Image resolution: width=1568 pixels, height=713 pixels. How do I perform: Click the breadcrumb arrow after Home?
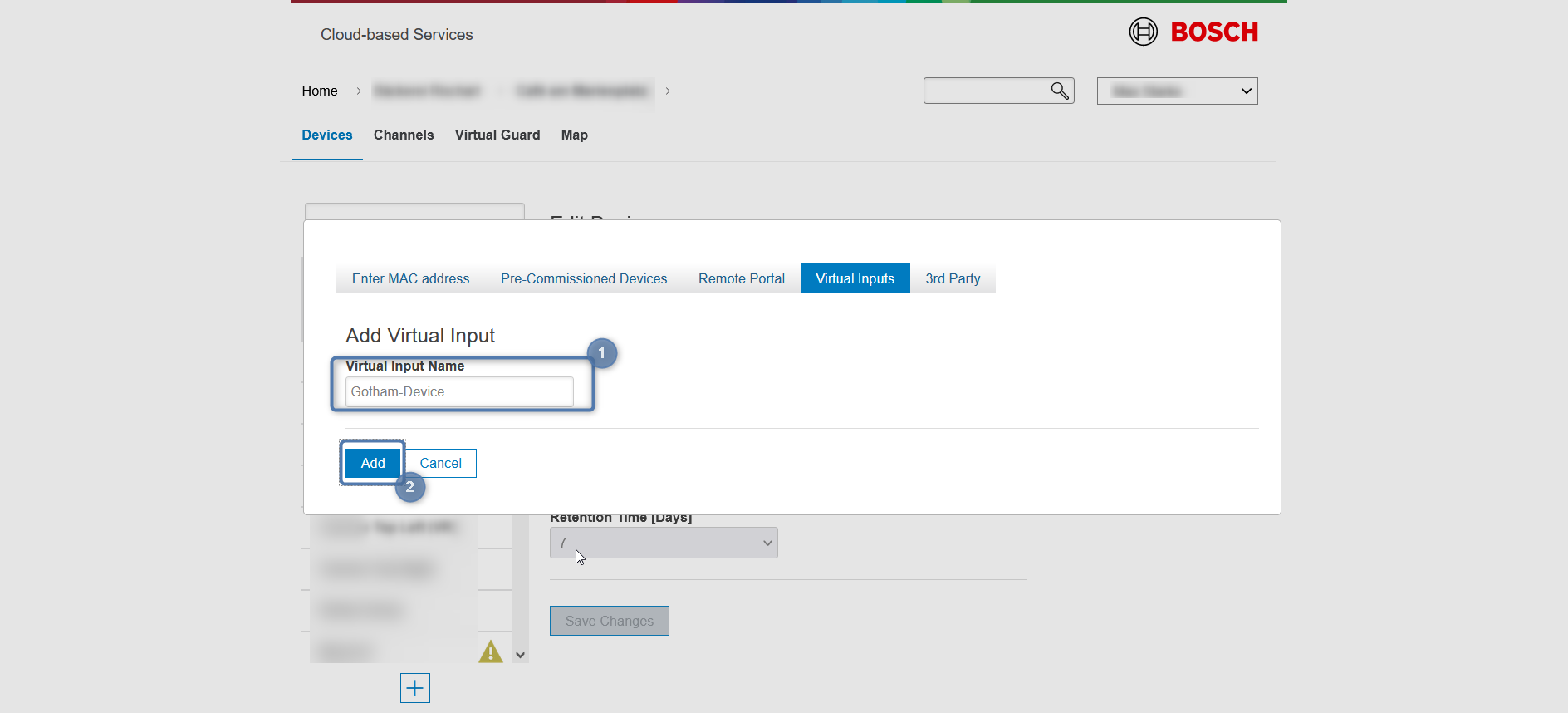[359, 91]
